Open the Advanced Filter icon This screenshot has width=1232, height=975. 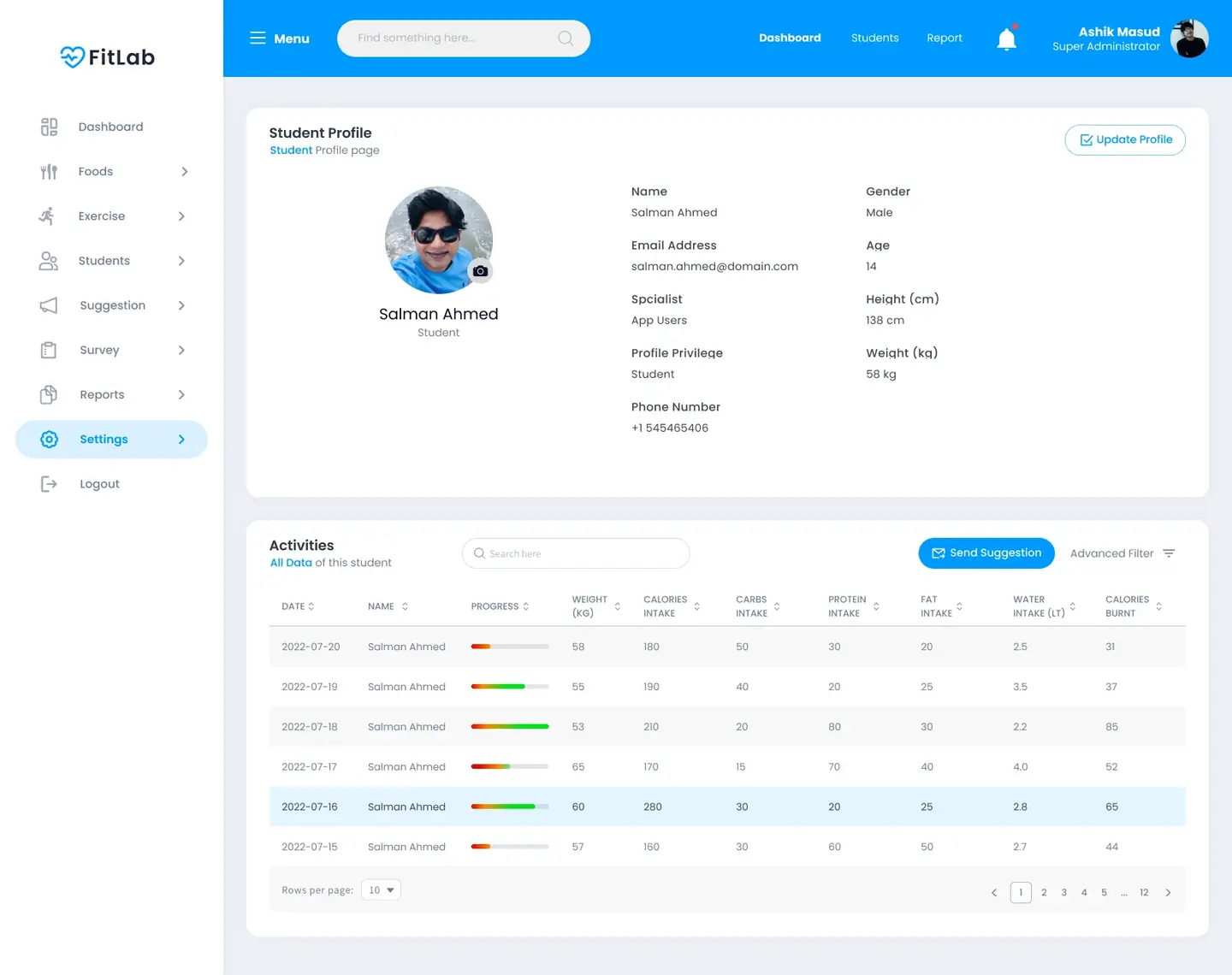(1169, 553)
